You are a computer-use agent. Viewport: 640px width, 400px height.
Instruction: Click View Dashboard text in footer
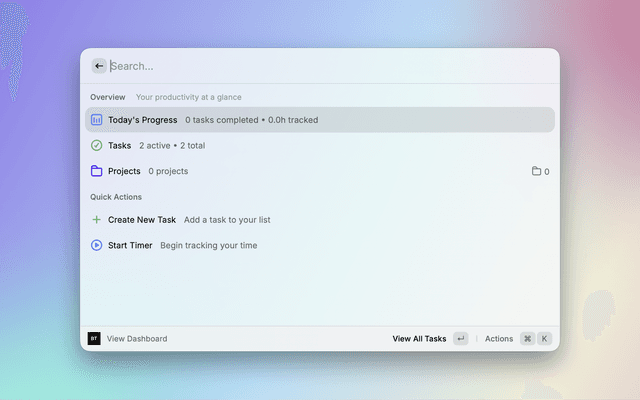137,339
